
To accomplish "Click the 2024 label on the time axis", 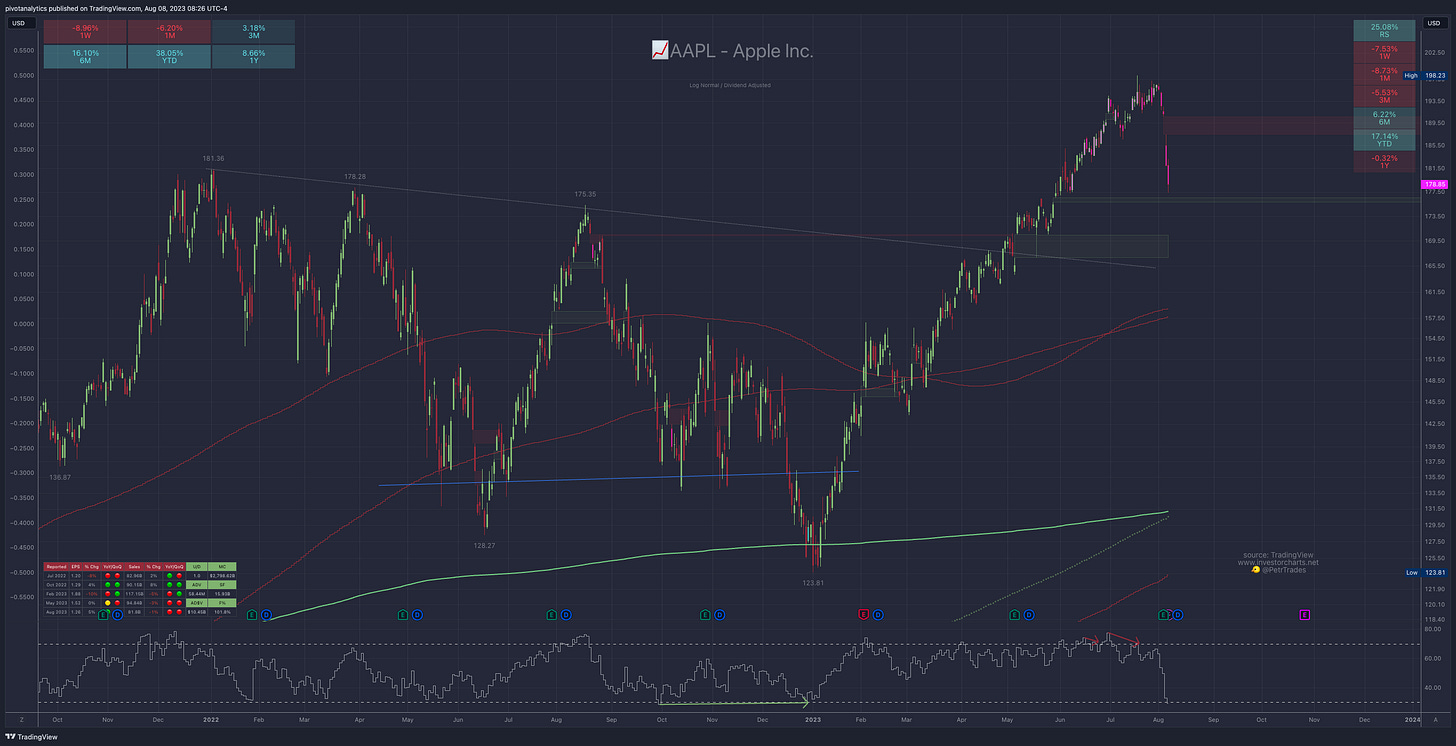I will pos(1411,719).
